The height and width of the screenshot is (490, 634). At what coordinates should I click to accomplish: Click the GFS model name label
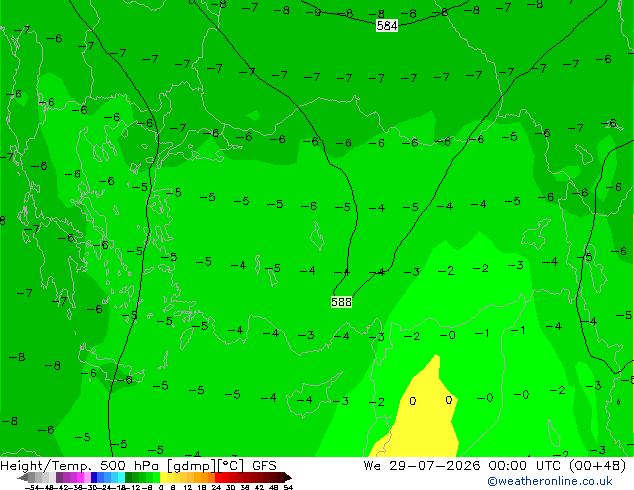pos(264,466)
